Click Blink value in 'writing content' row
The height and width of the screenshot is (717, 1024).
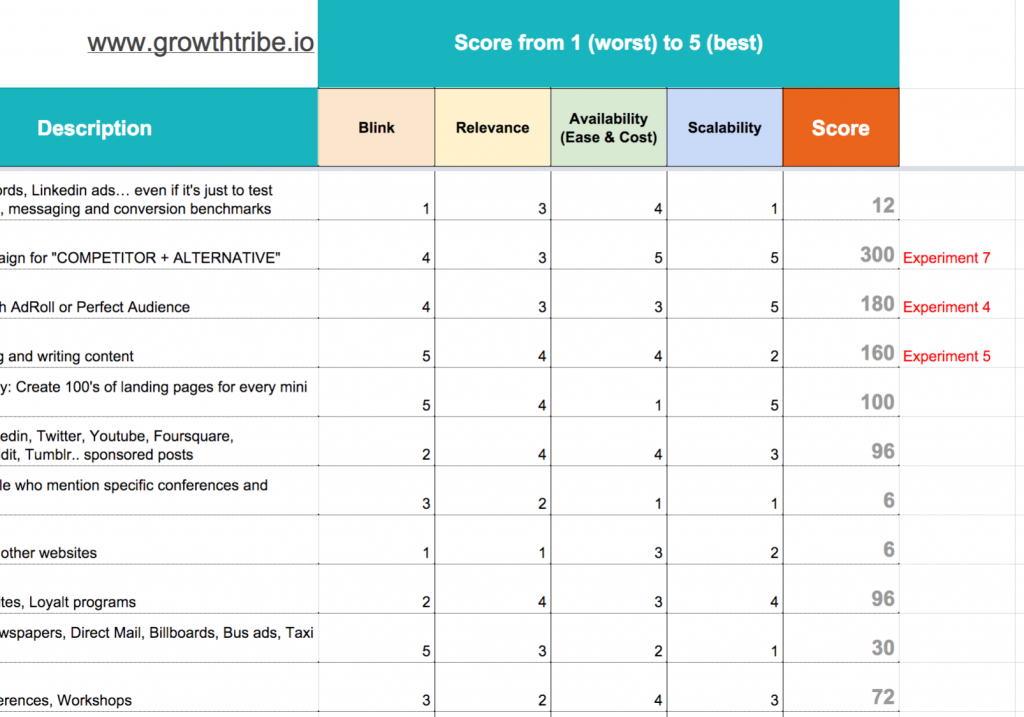point(376,343)
